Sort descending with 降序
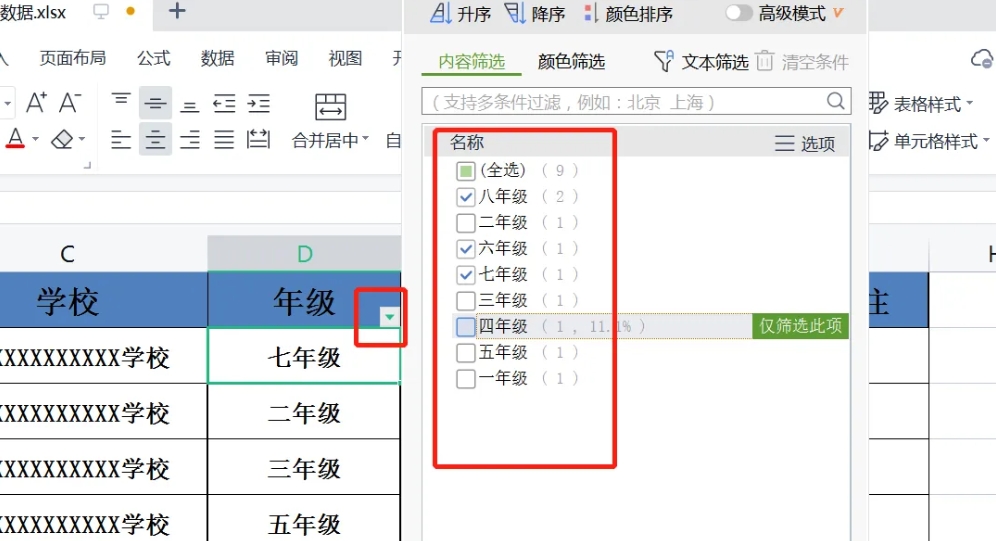This screenshot has width=996, height=541. tap(535, 13)
